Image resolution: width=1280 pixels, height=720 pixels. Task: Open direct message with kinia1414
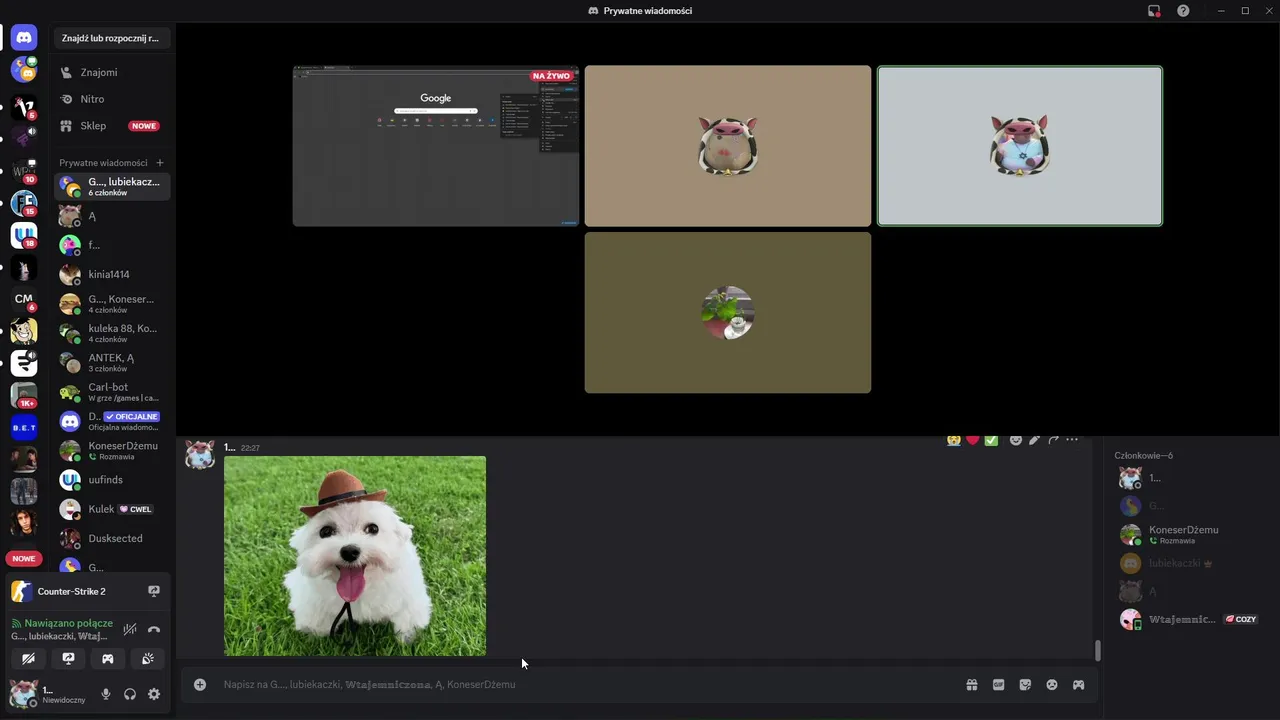pyautogui.click(x=112, y=274)
